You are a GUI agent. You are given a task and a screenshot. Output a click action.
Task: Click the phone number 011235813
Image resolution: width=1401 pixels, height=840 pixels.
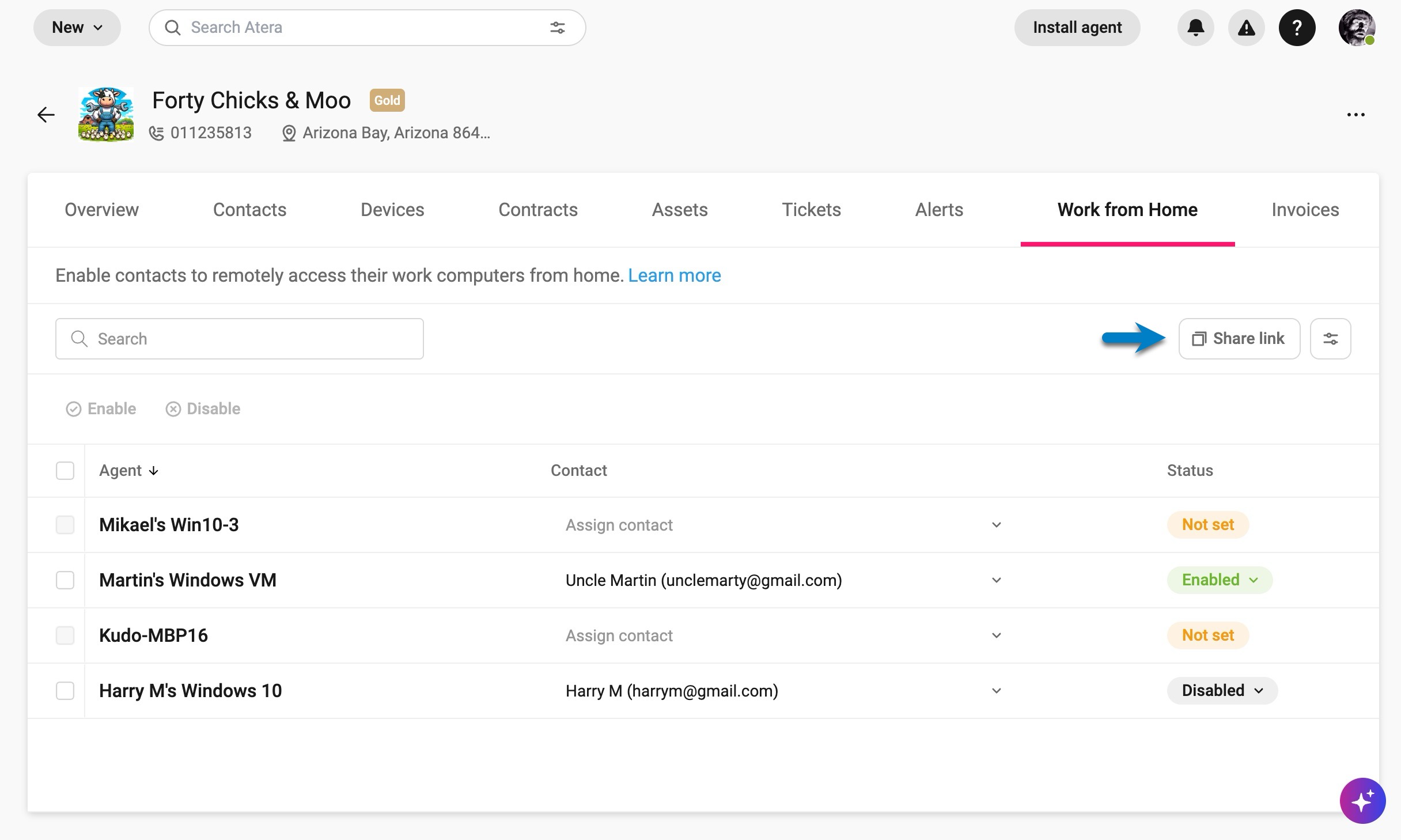tap(211, 133)
